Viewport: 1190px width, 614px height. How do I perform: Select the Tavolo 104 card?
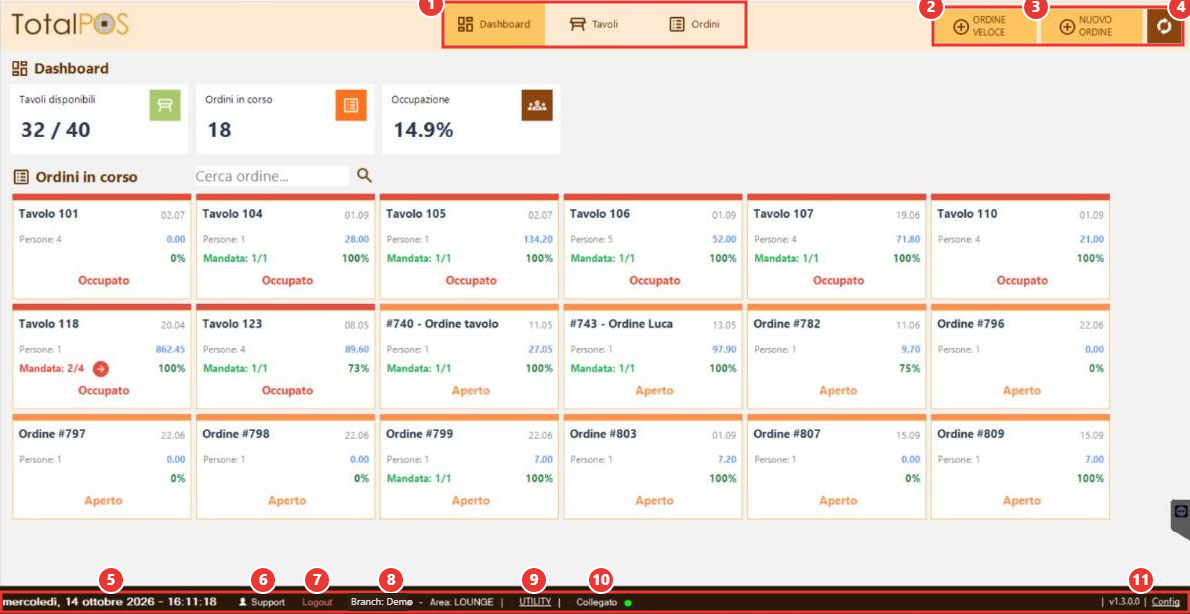285,247
